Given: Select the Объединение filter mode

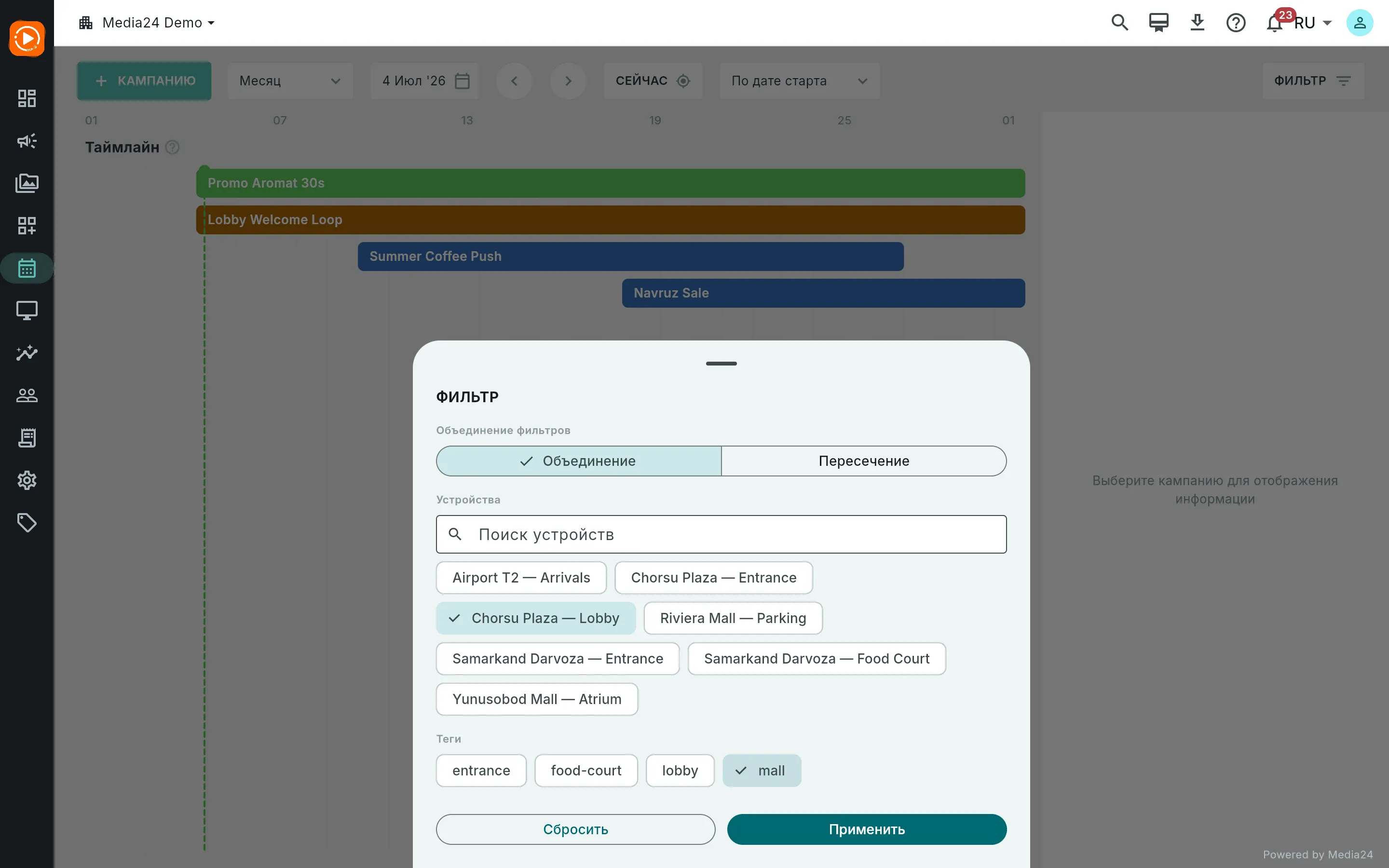Looking at the screenshot, I should (579, 461).
